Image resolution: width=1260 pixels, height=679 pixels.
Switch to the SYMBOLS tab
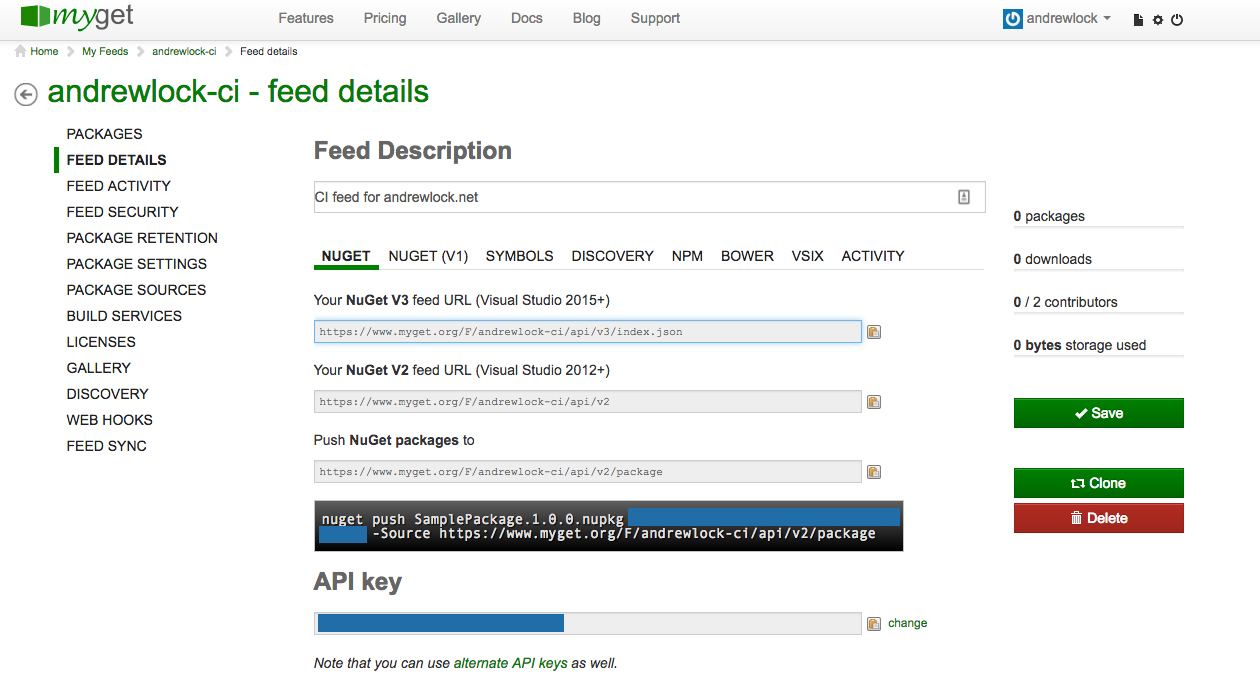click(x=520, y=256)
